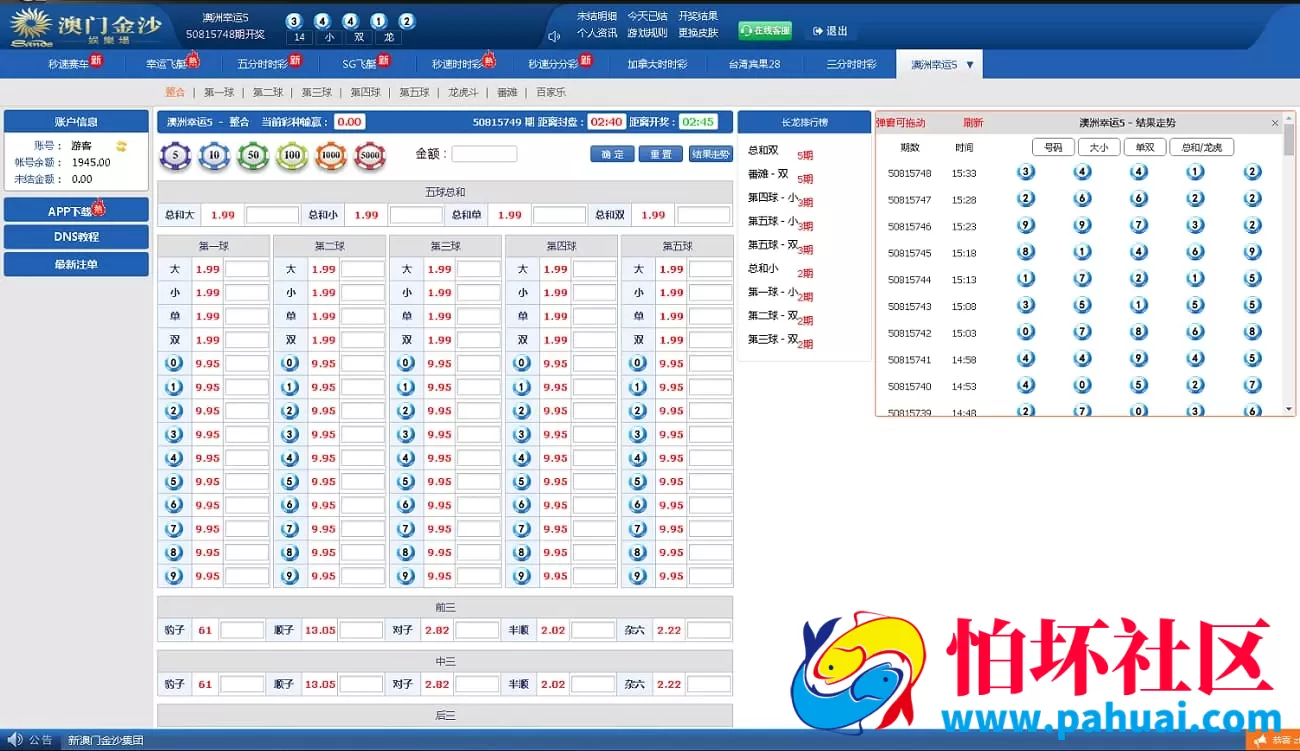Toggle 大小 view in results trend panel

pyautogui.click(x=1099, y=146)
